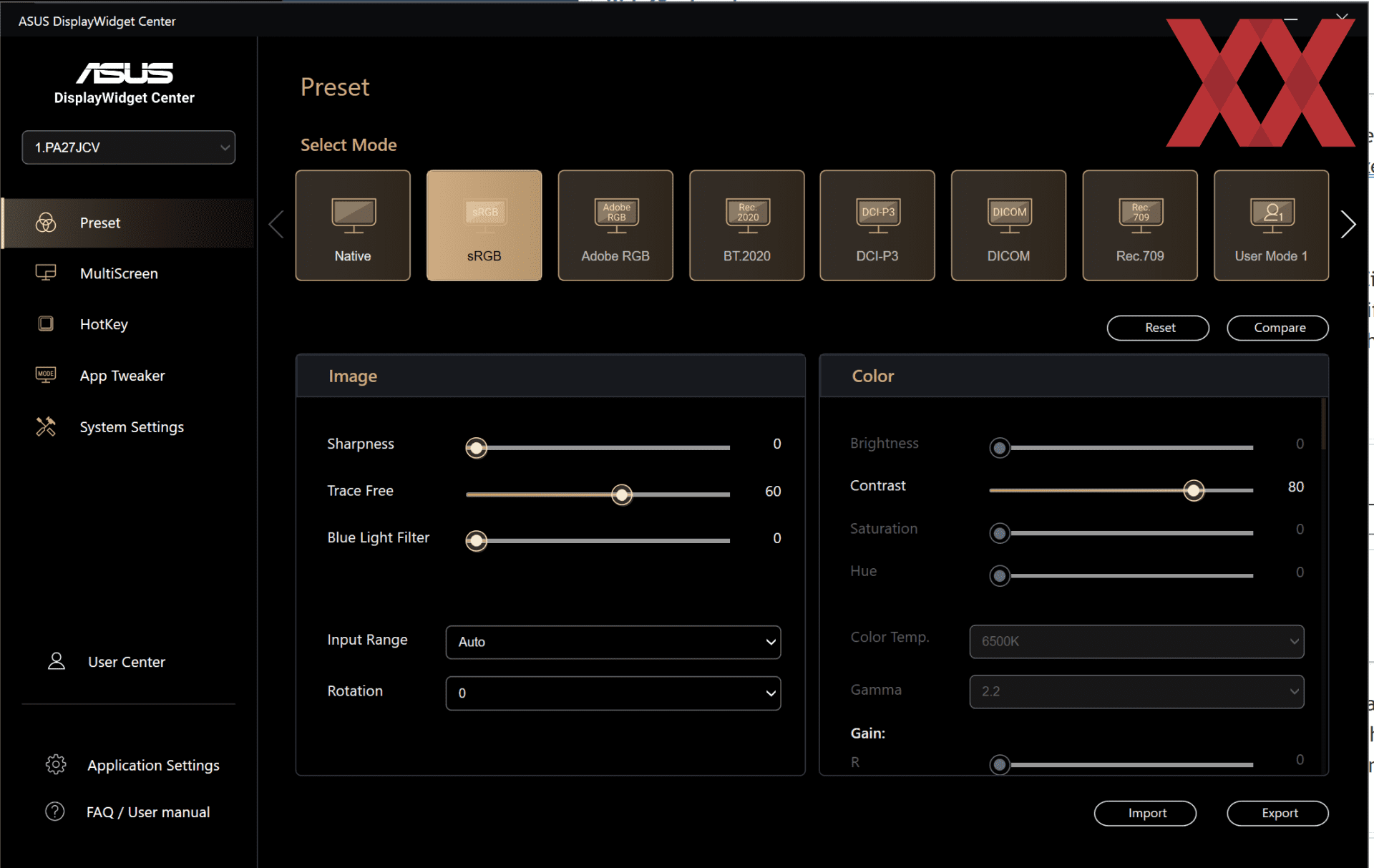Switch to the BT.2020 preset
This screenshot has height=868, width=1374.
pos(746,225)
